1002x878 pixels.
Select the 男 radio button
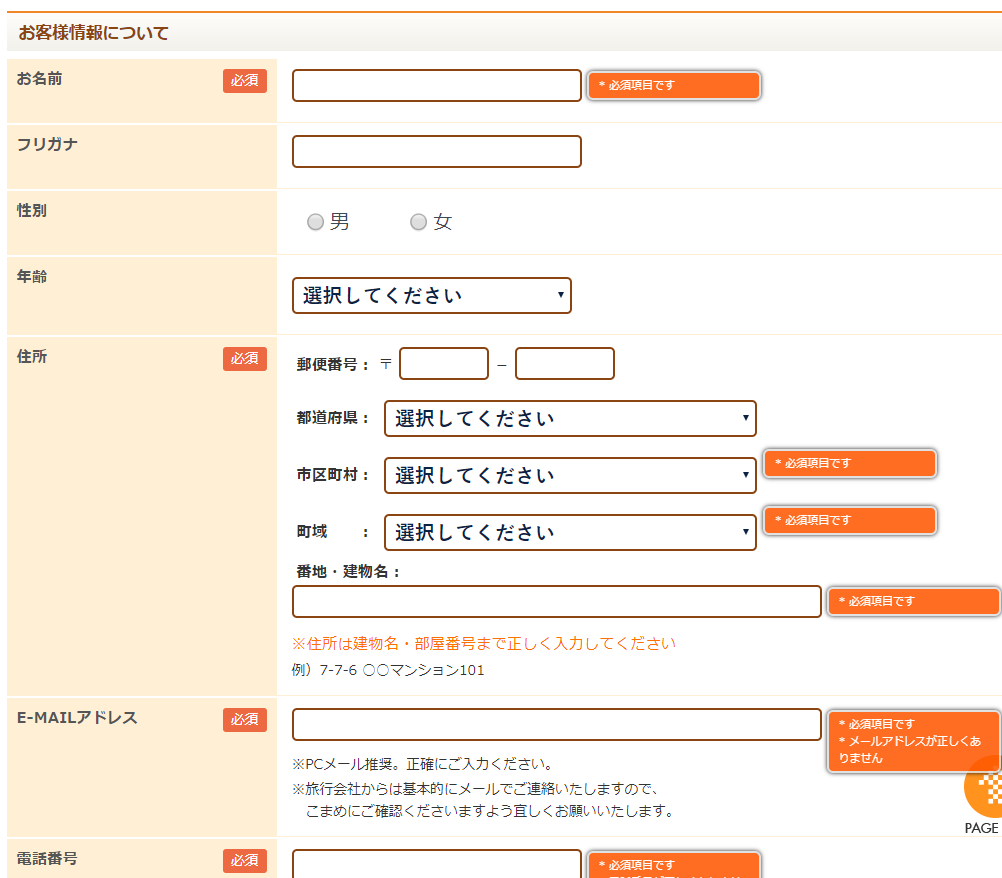coord(316,222)
